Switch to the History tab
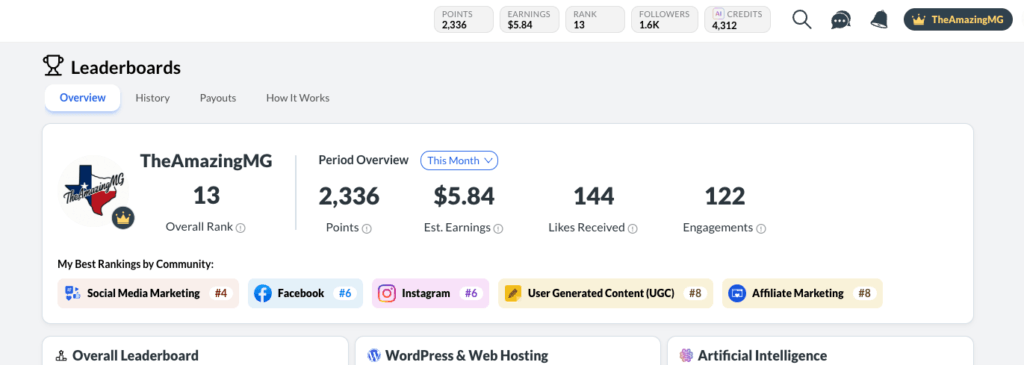 click(x=153, y=98)
